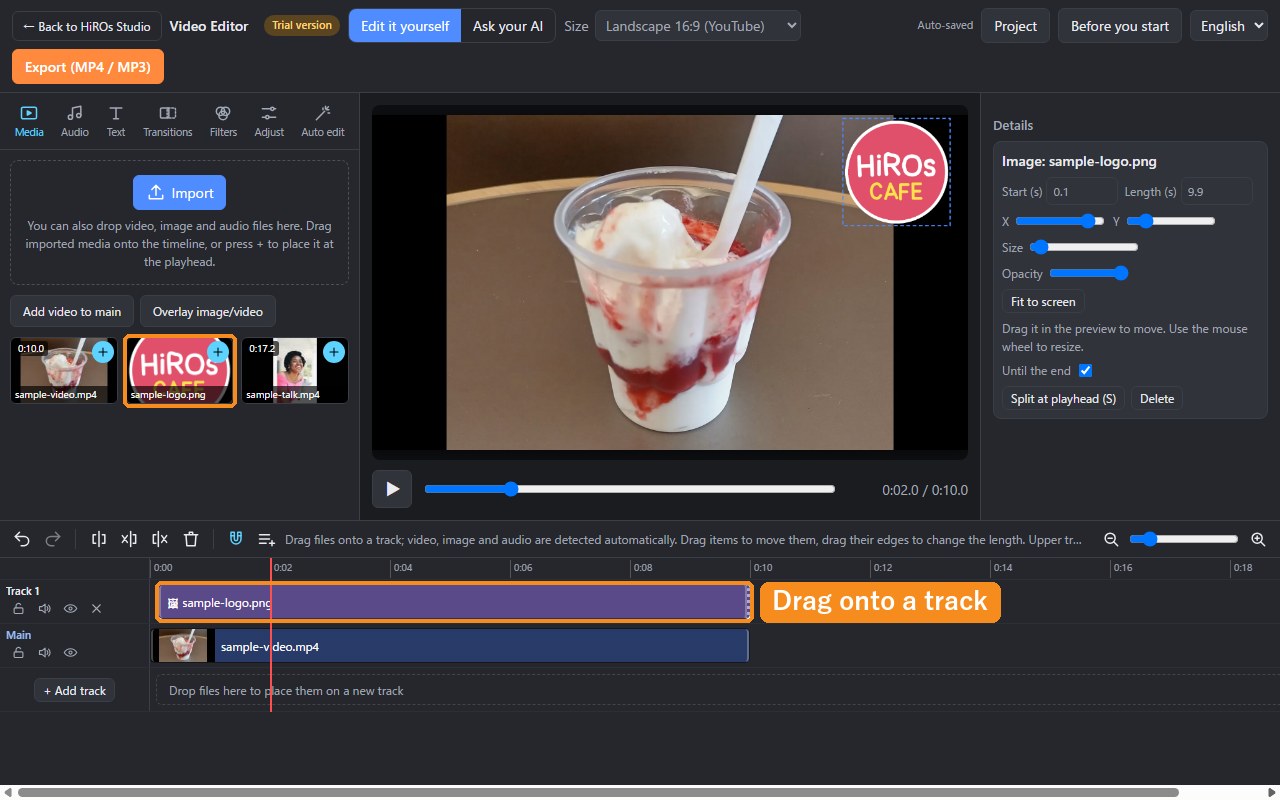Trim the clip end with the right-trim icon
The height and width of the screenshot is (800, 1280).
tap(160, 539)
